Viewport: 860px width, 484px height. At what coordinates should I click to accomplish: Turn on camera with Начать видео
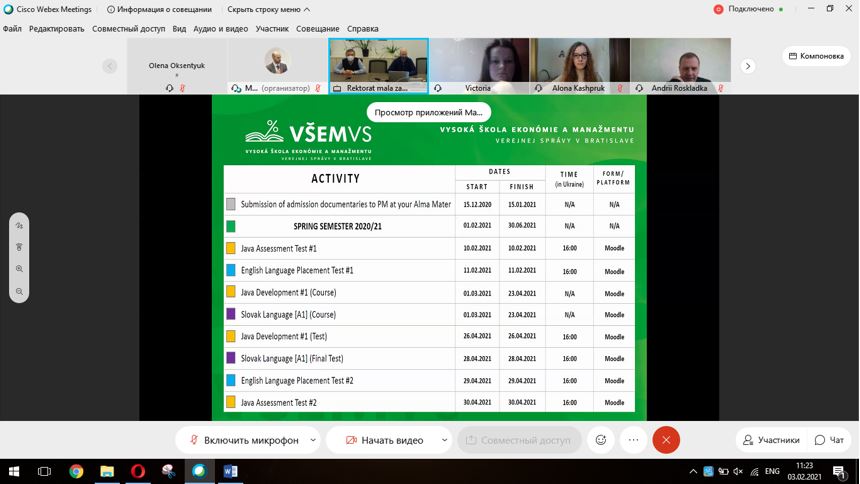click(381, 440)
